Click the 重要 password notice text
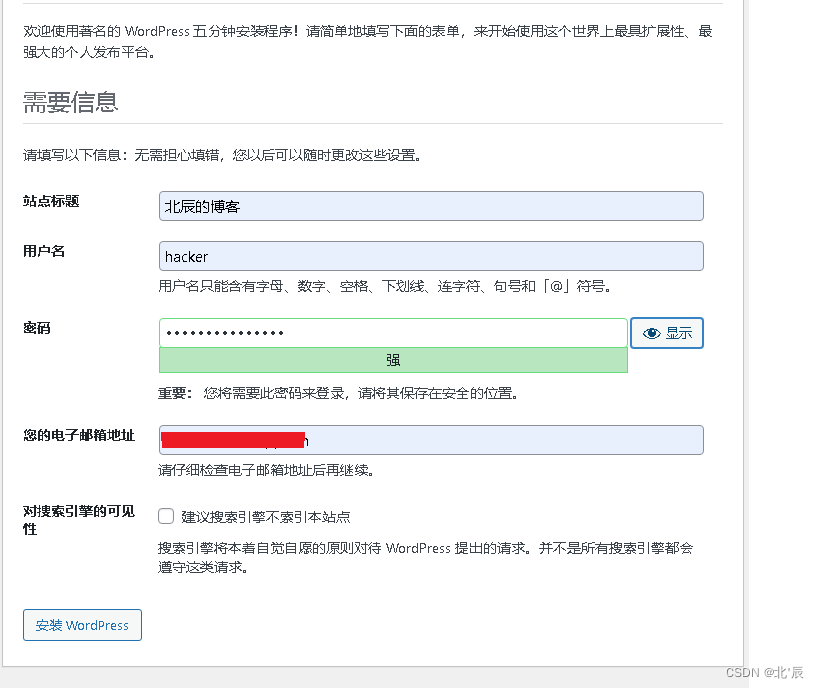This screenshot has height=688, width=819. (x=338, y=393)
